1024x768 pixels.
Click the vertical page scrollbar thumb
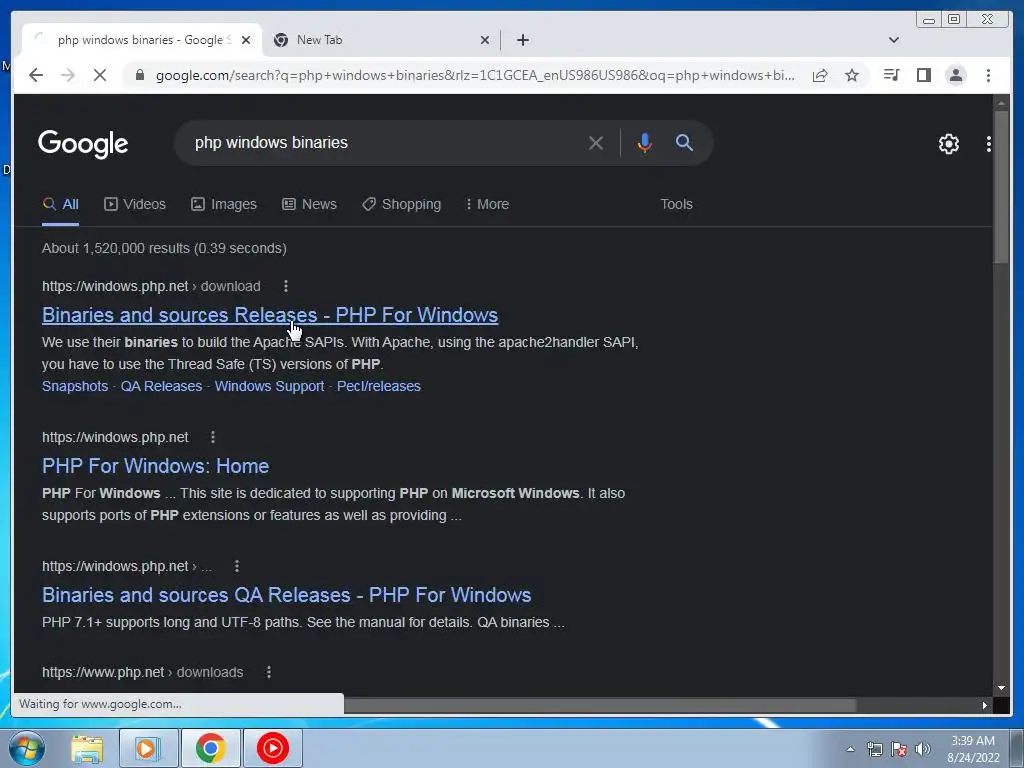[x=1000, y=186]
